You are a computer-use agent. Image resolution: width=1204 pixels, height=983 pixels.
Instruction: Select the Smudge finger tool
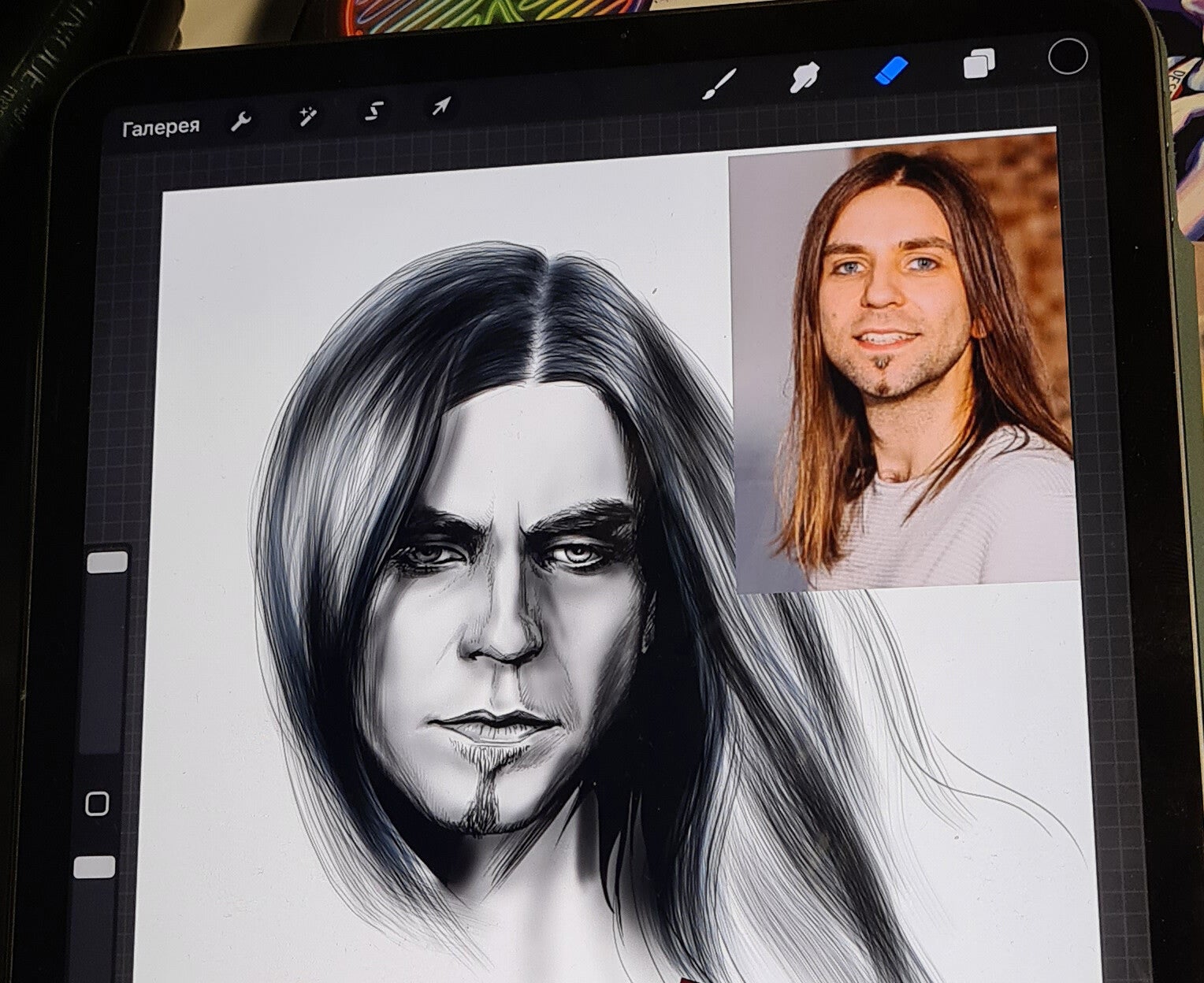click(804, 77)
